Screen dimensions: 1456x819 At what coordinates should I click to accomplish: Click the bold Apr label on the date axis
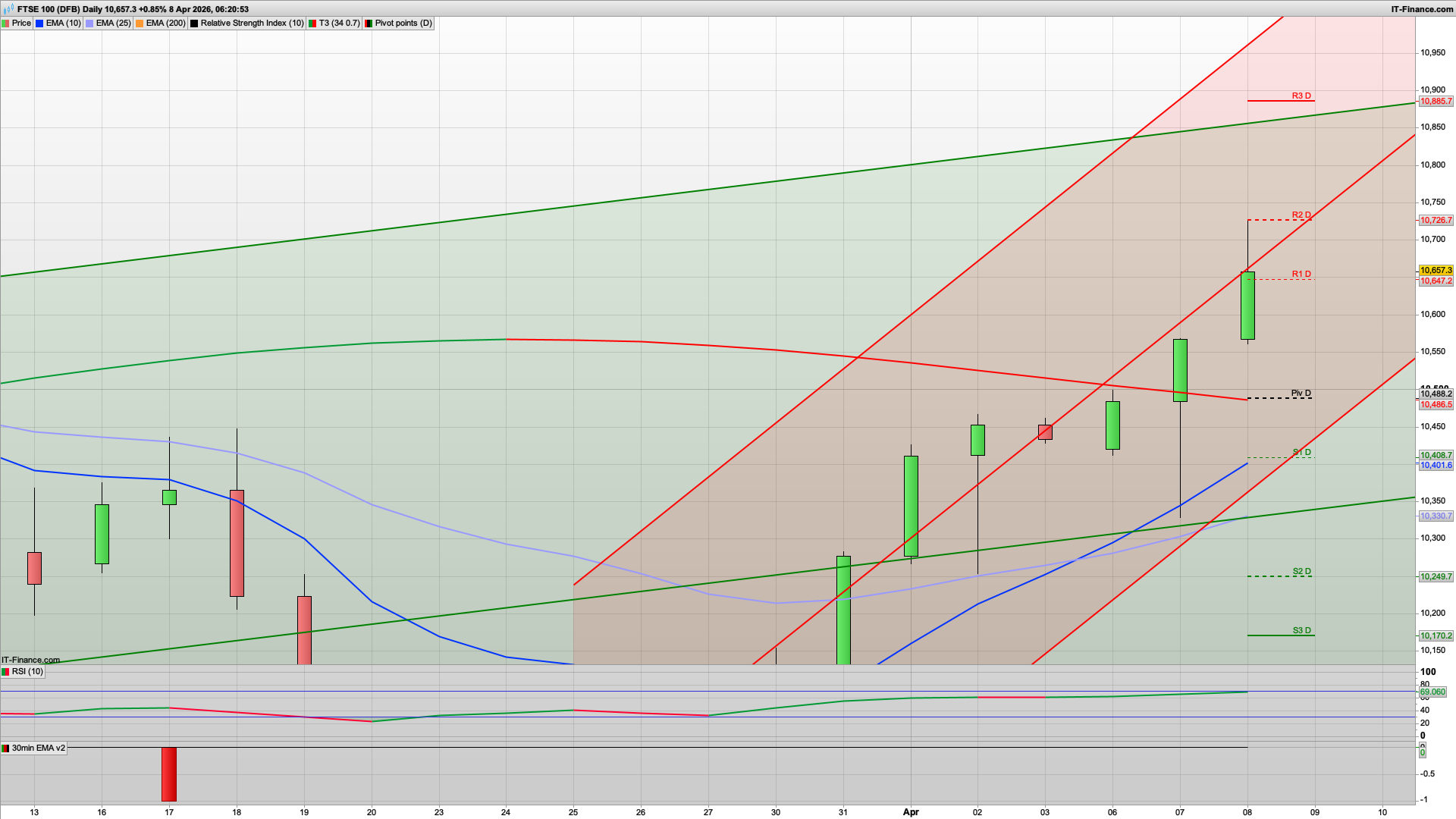point(911,812)
